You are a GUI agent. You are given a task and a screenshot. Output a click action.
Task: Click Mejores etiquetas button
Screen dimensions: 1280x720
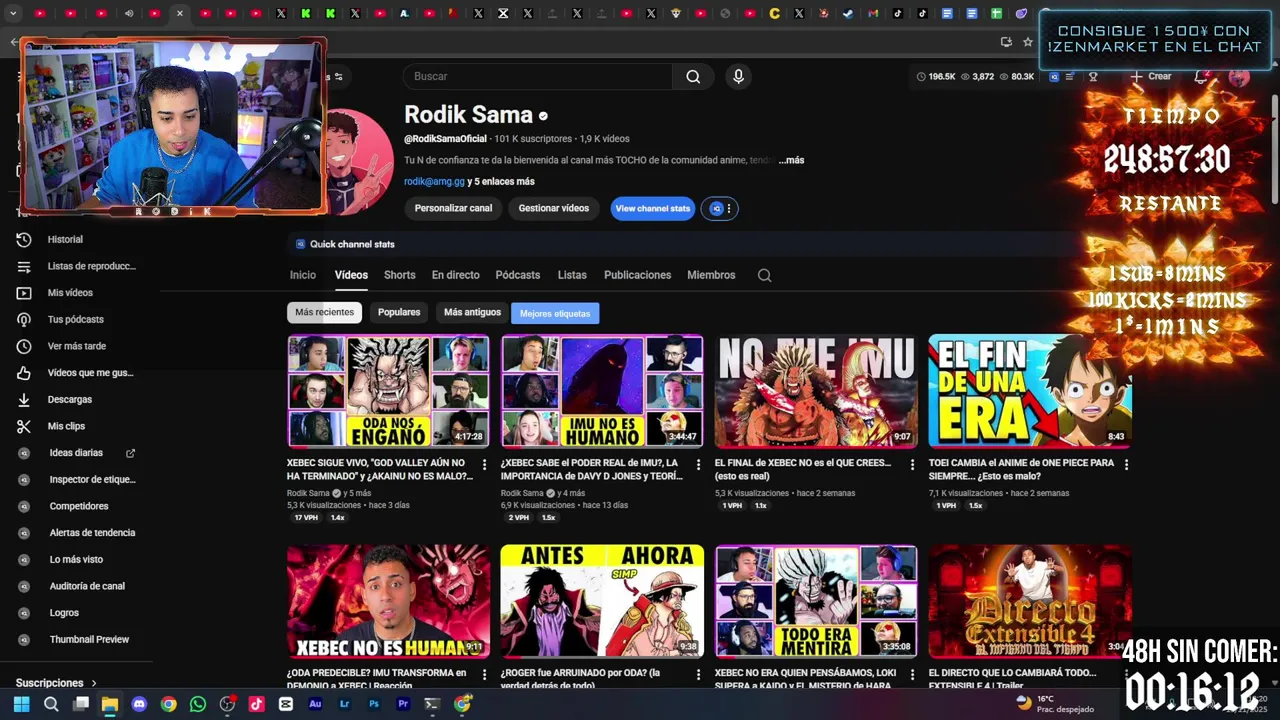click(x=555, y=313)
